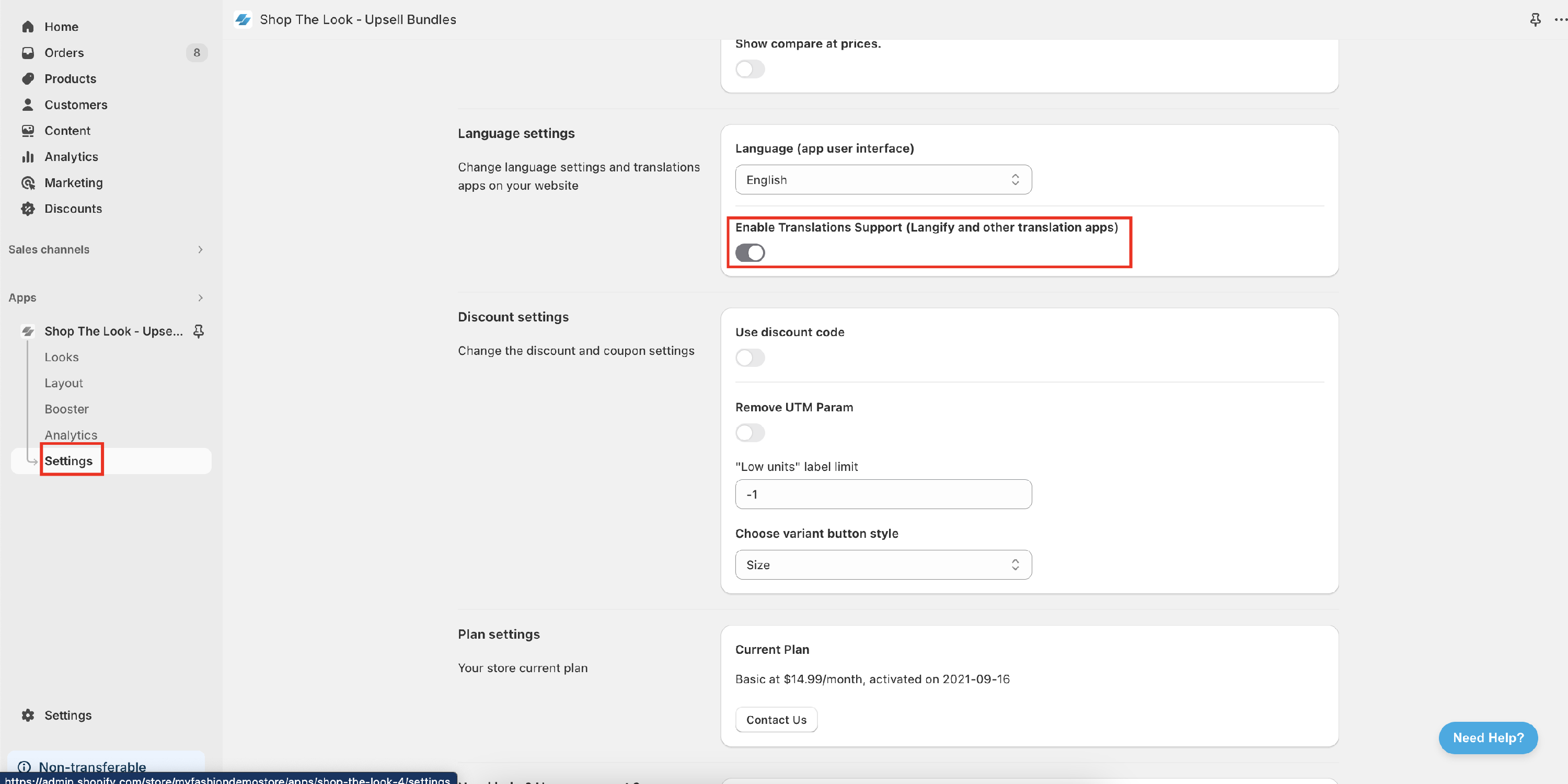Click the Discounts badge icon
This screenshot has height=784, width=1568.
(27, 209)
